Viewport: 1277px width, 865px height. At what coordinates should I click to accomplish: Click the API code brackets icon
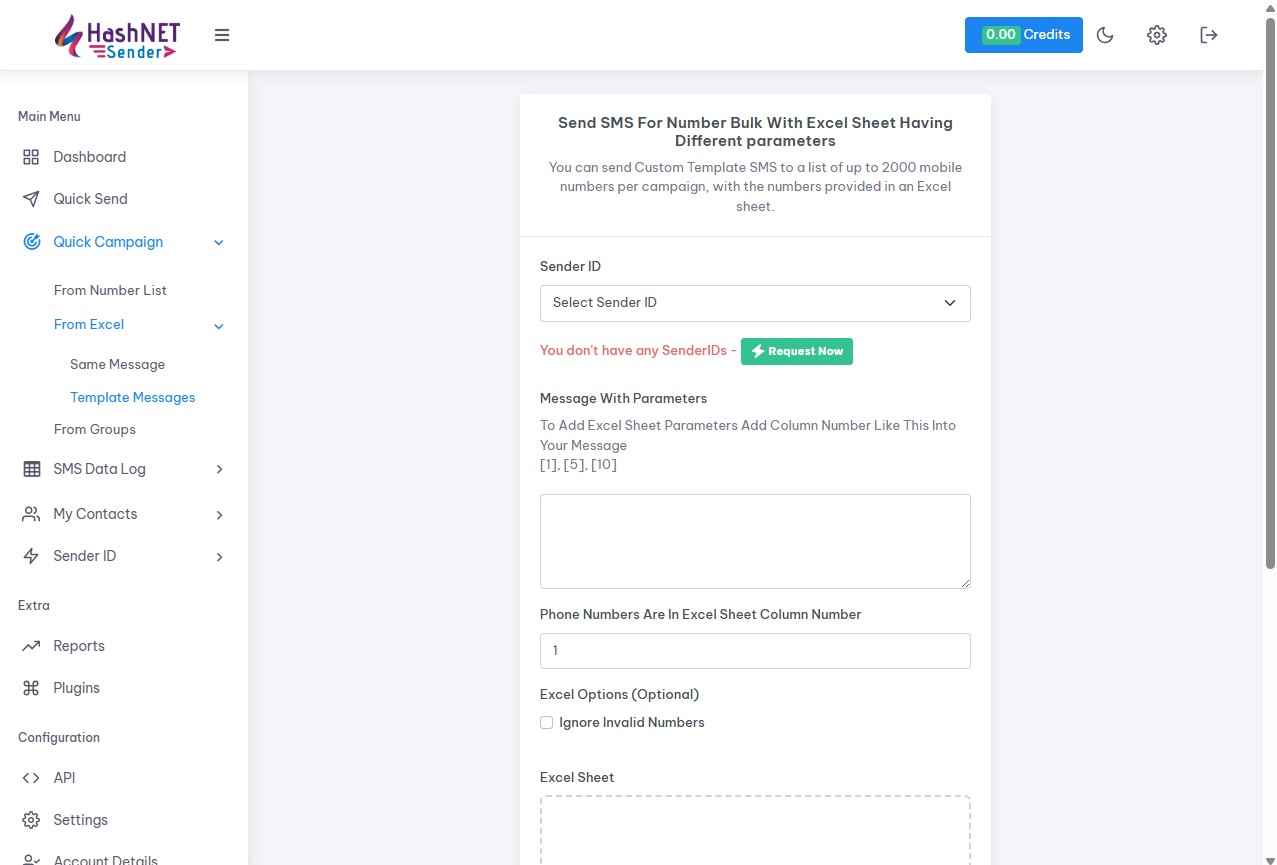coord(31,778)
